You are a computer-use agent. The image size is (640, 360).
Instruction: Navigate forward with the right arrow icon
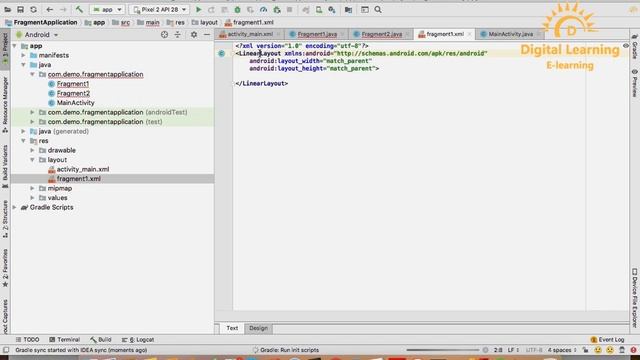tap(63, 9)
